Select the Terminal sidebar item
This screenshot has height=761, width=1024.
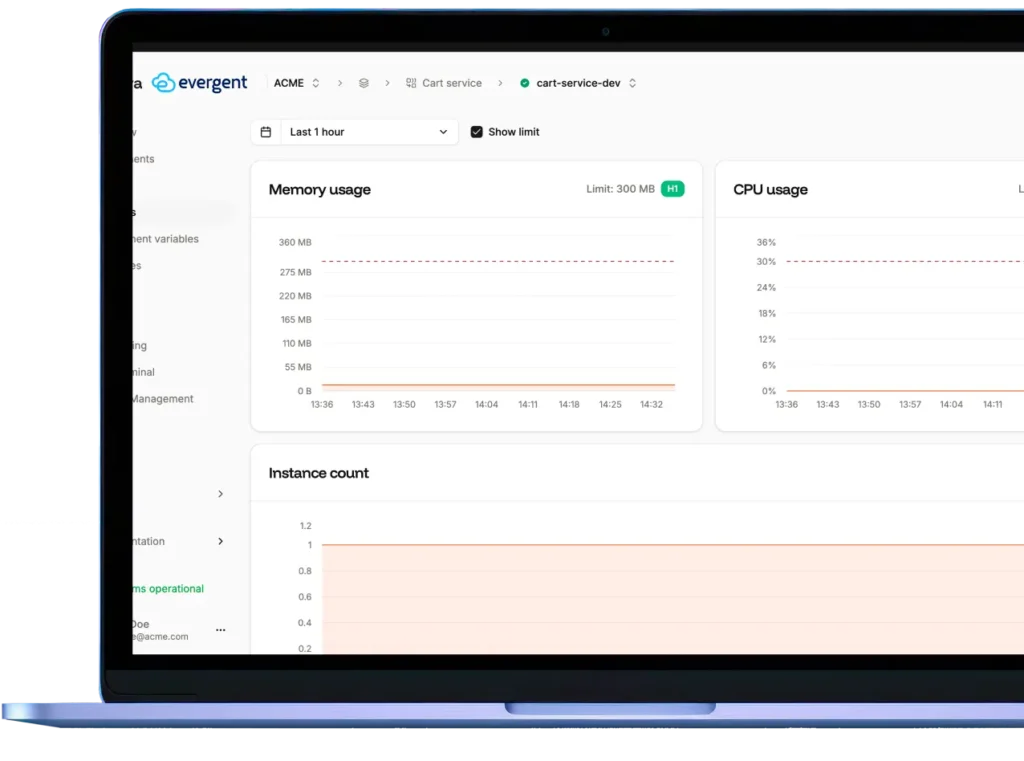click(143, 372)
